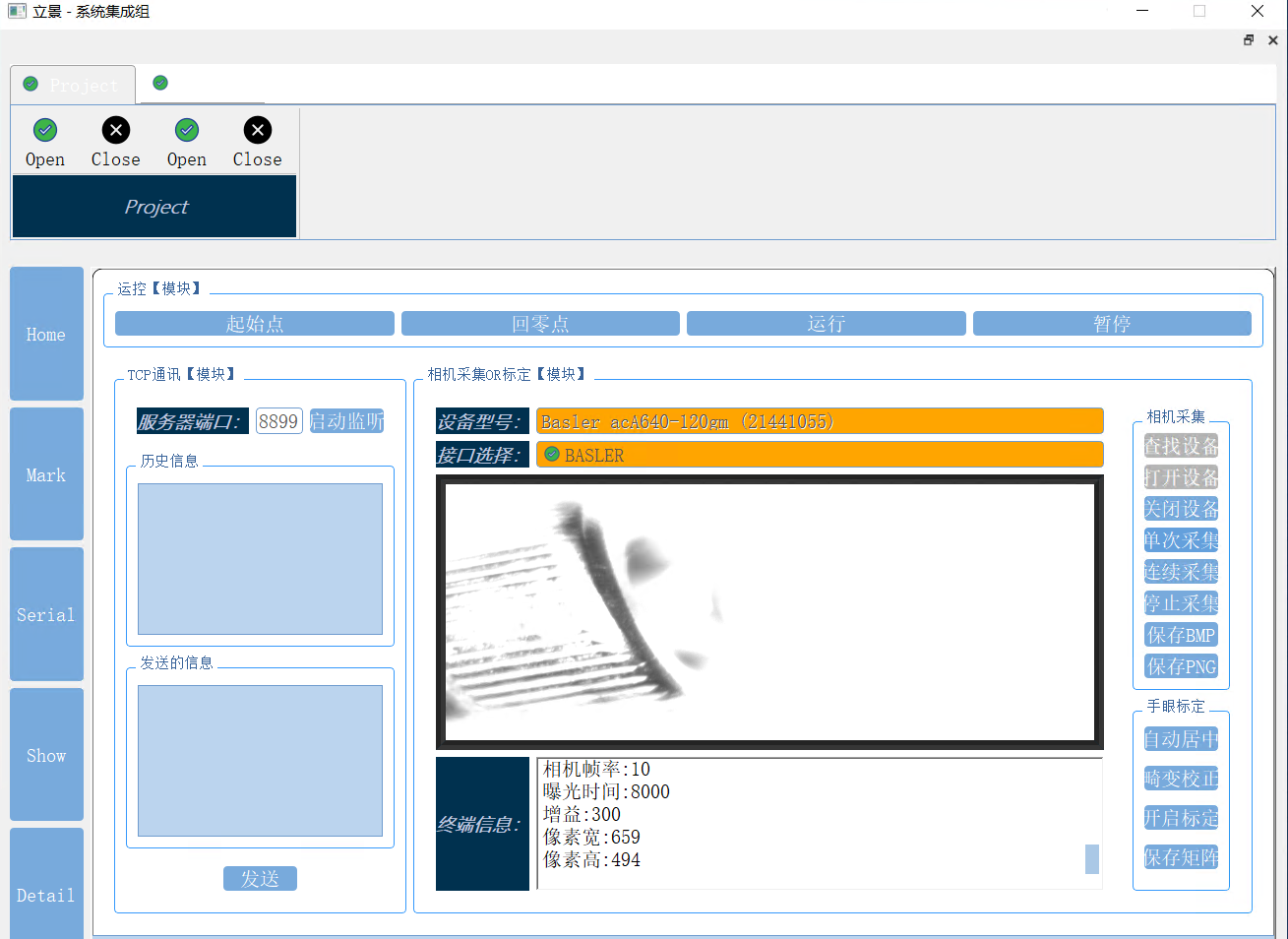This screenshot has height=939, width=1288.
Task: Click the 服务器端口 label
Action: 191,421
